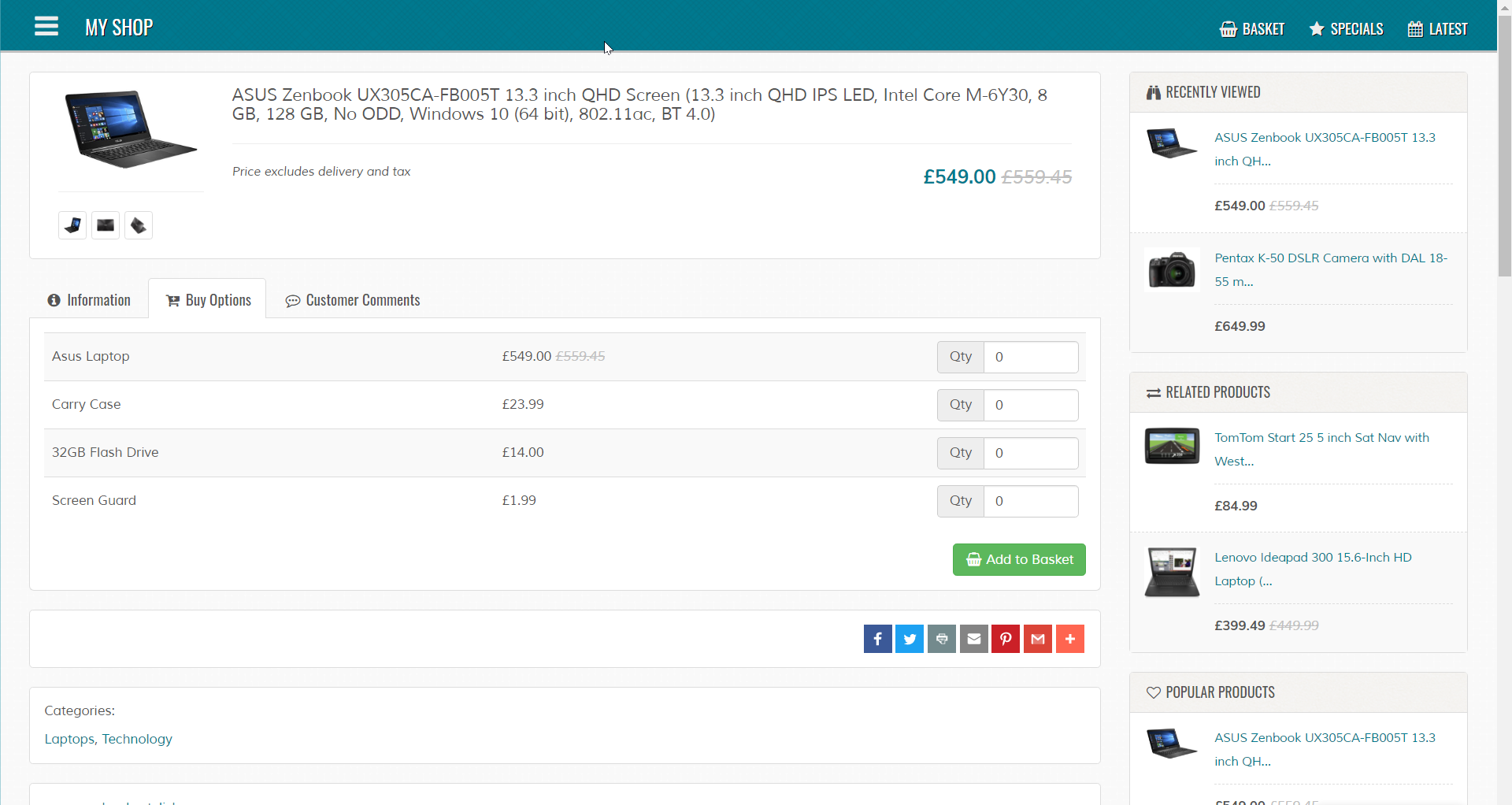This screenshot has width=1512, height=805.
Task: Share on Facebook
Action: [878, 639]
